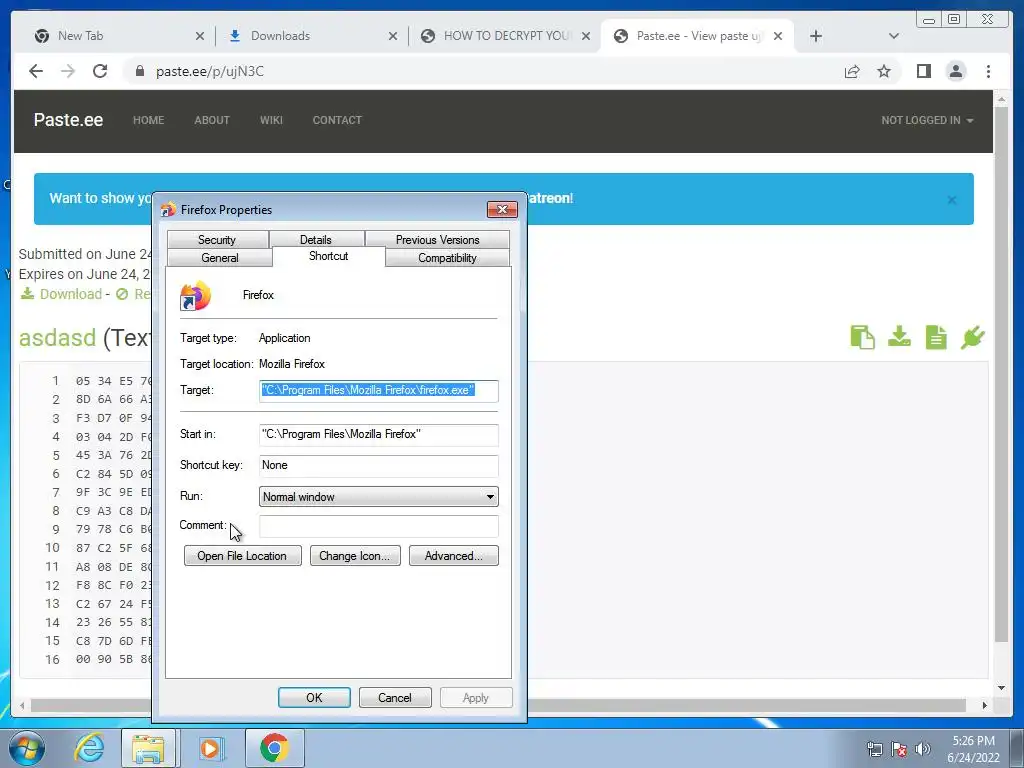Viewport: 1024px width, 768px height.
Task: Click the Firefox shortcut icon in dialog
Action: 195,296
